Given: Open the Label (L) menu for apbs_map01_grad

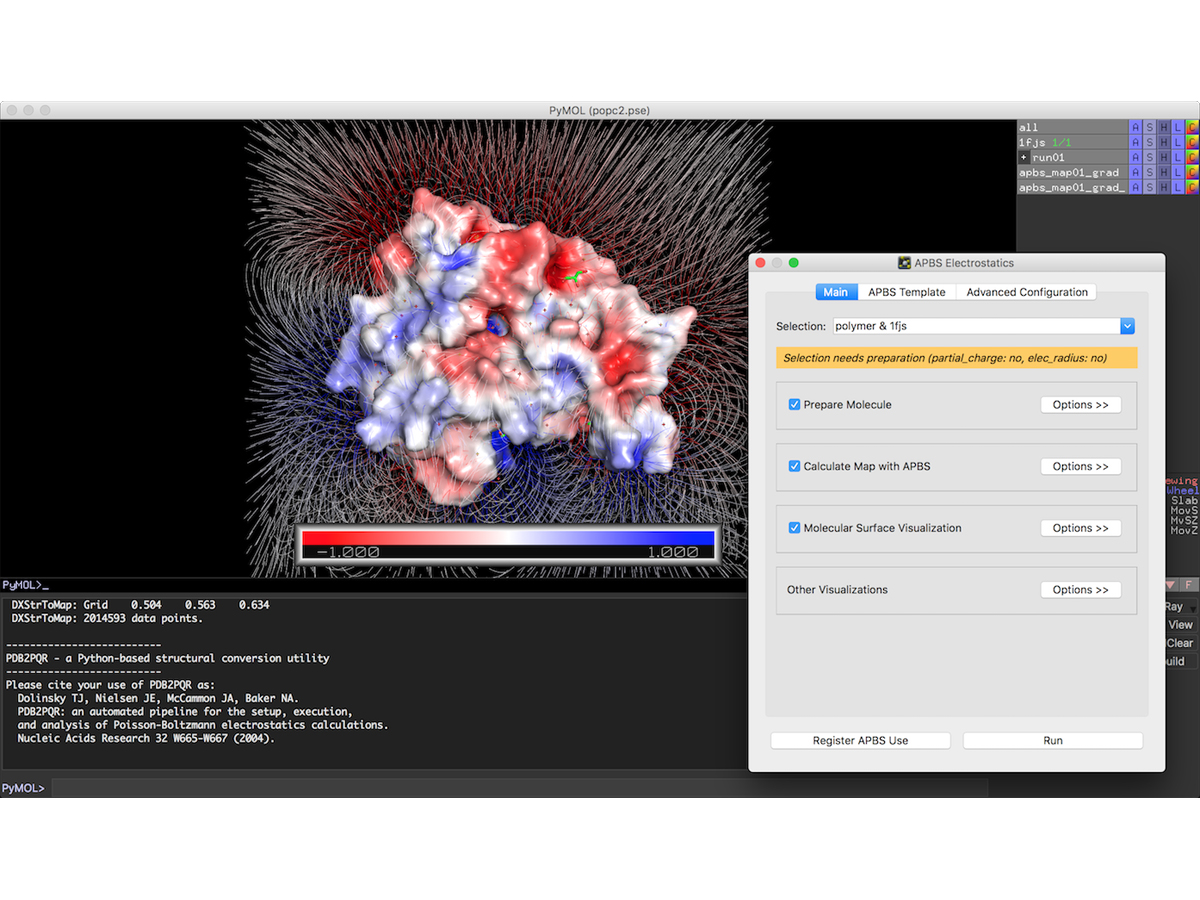Looking at the screenshot, I should tap(1177, 172).
